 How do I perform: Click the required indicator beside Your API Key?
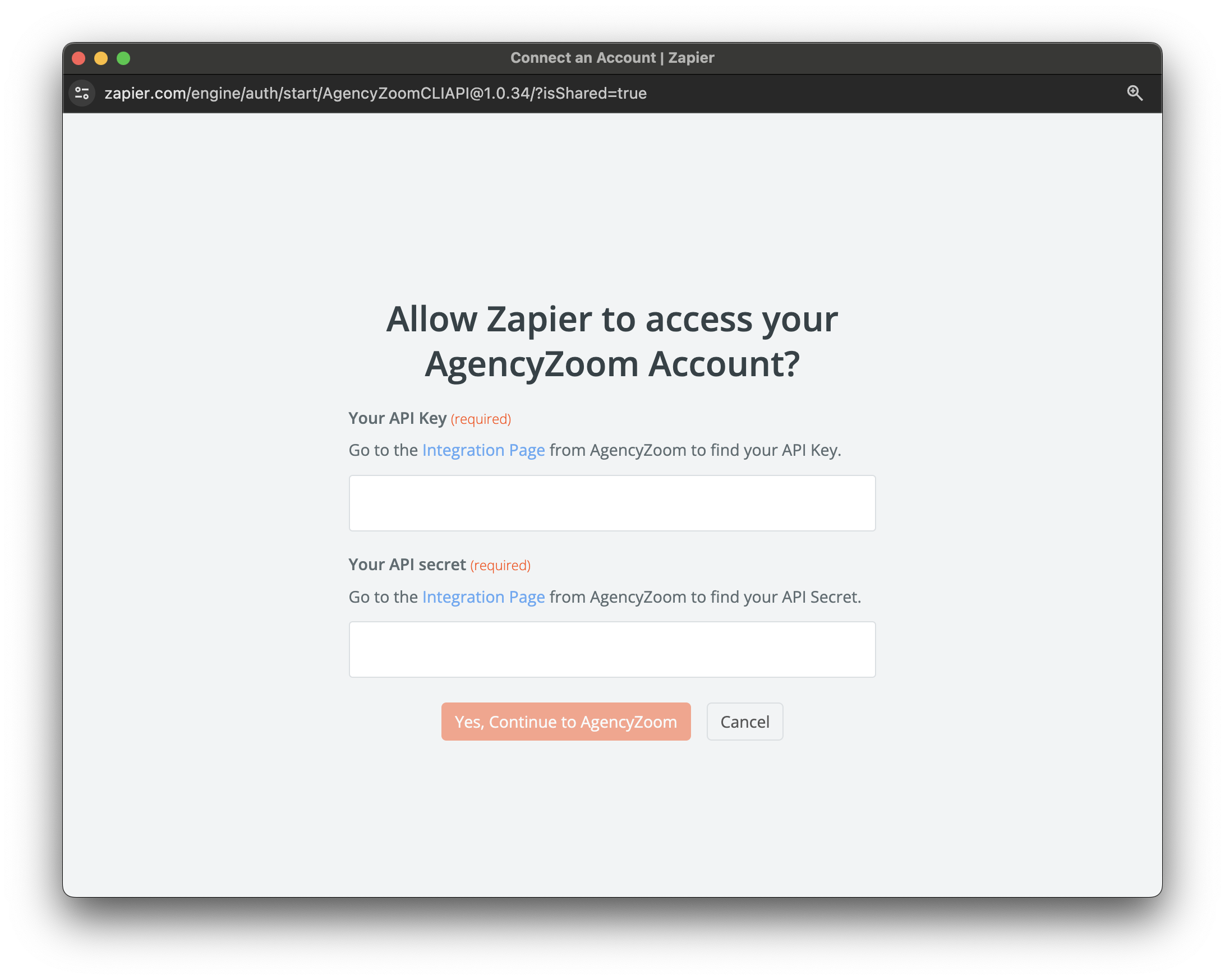[480, 419]
